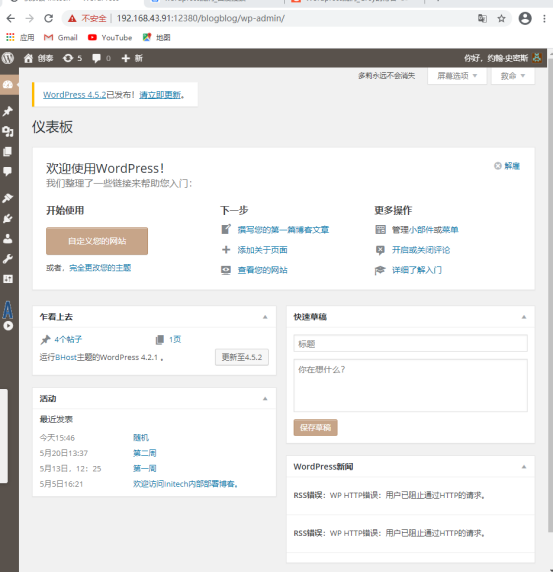Click write your first blog post link
553x572 pixels.
point(283,229)
